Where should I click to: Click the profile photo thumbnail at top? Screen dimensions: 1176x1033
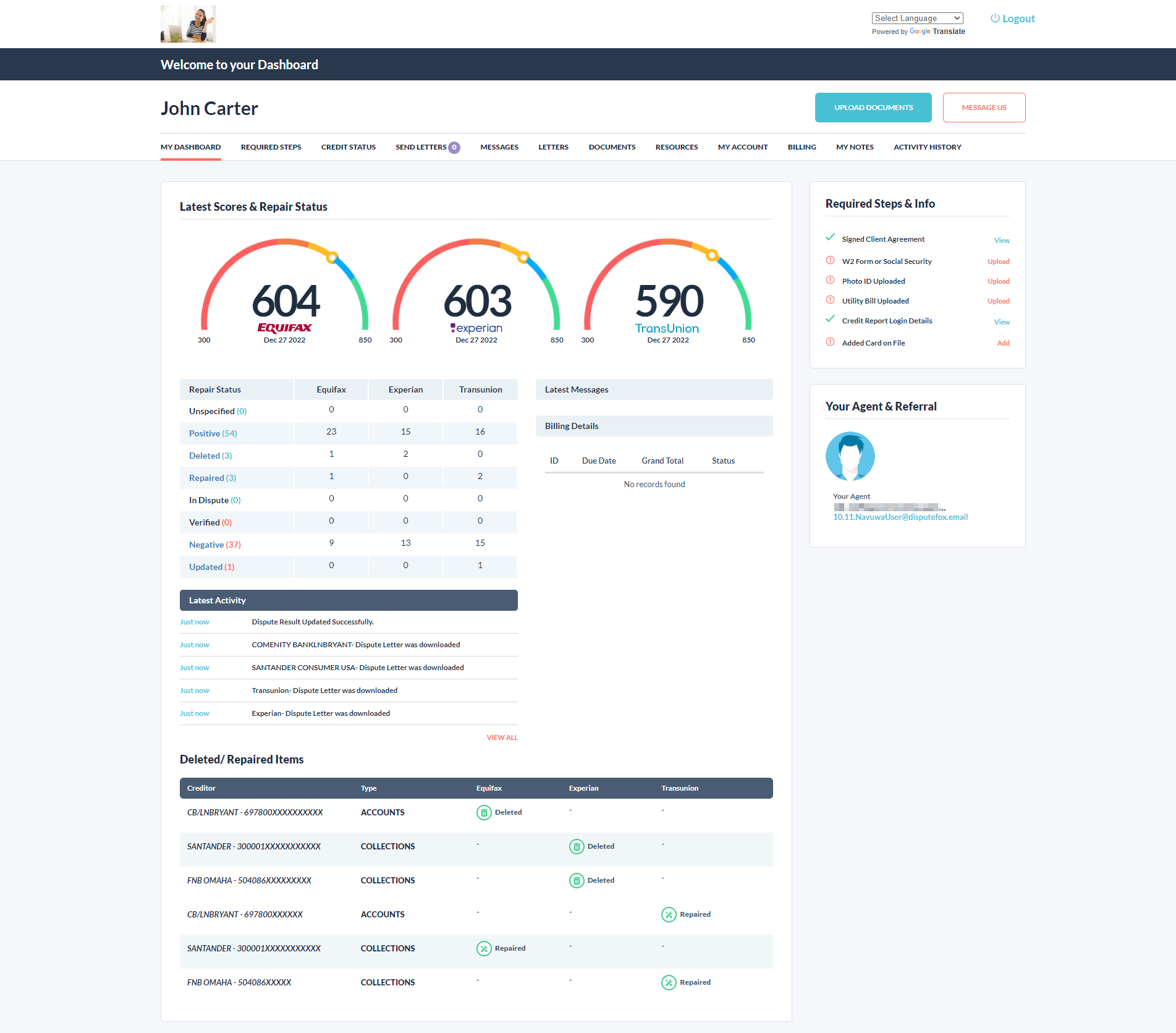(188, 24)
